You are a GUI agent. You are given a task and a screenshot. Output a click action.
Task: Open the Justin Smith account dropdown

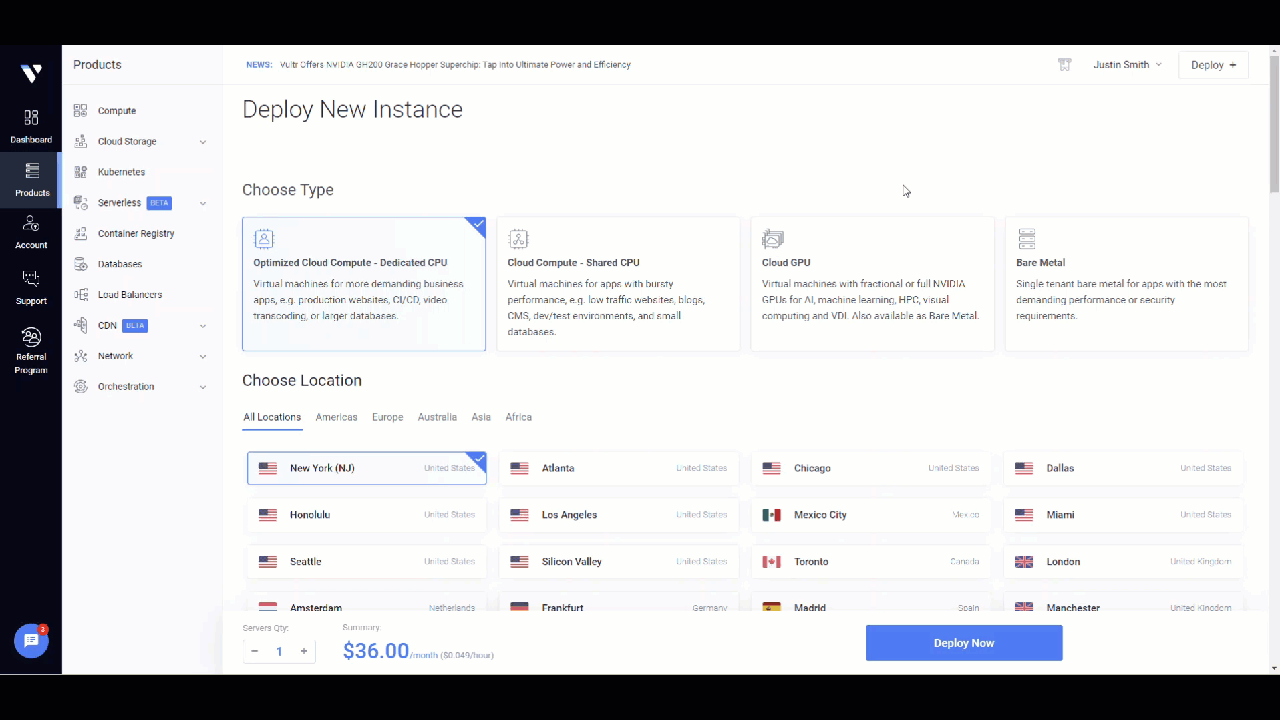[1127, 65]
